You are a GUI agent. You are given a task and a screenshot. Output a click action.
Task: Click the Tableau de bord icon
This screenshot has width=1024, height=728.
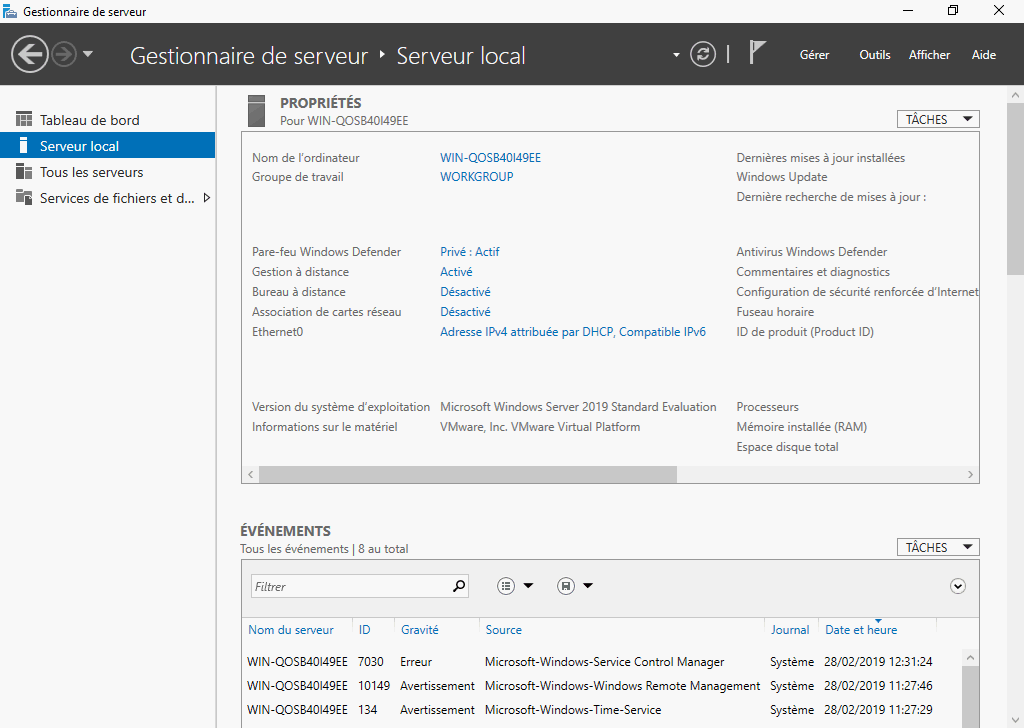24,120
